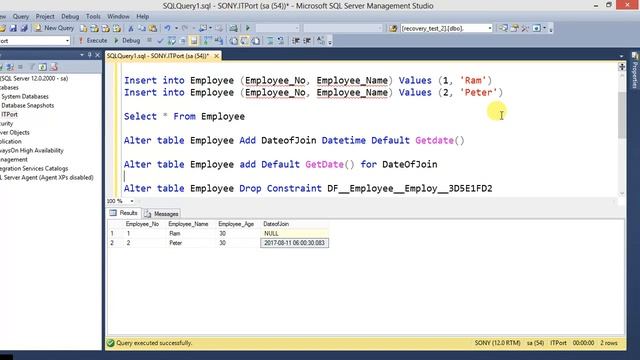Click the Copy icon in the toolbar

[x=142, y=28]
